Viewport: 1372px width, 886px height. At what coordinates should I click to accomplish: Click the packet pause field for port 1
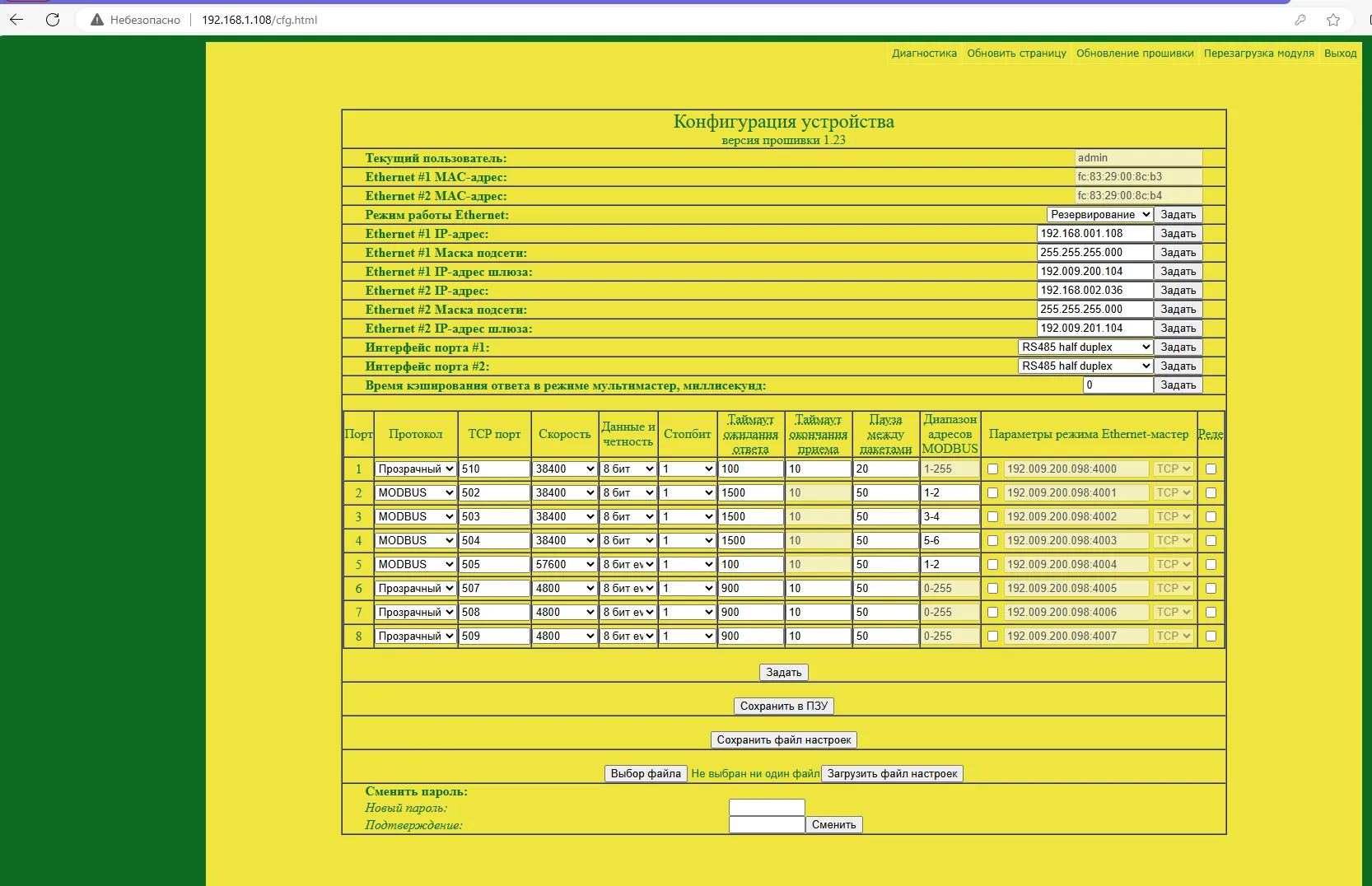[x=885, y=469]
